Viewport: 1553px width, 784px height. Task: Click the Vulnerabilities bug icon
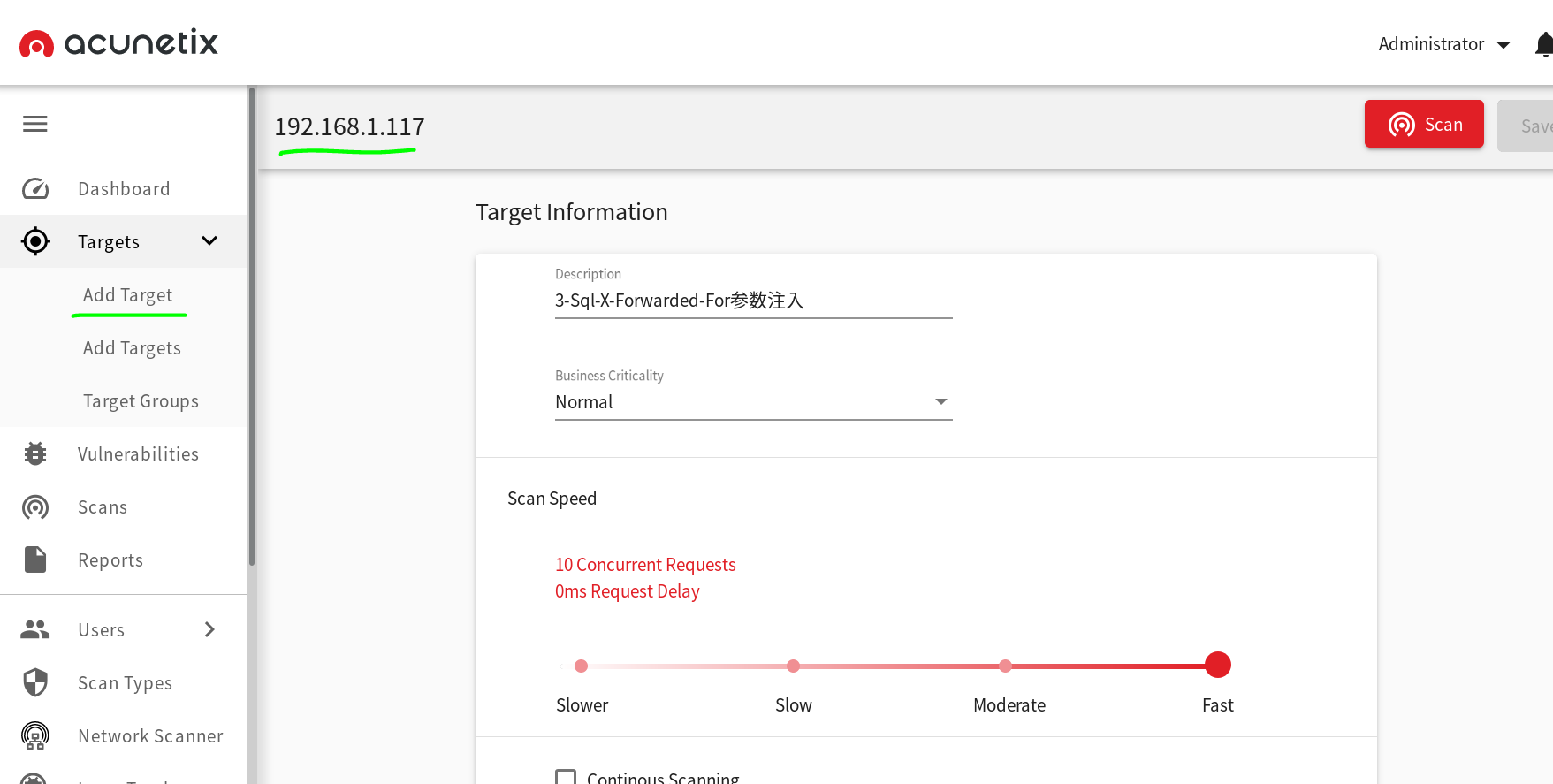point(35,453)
